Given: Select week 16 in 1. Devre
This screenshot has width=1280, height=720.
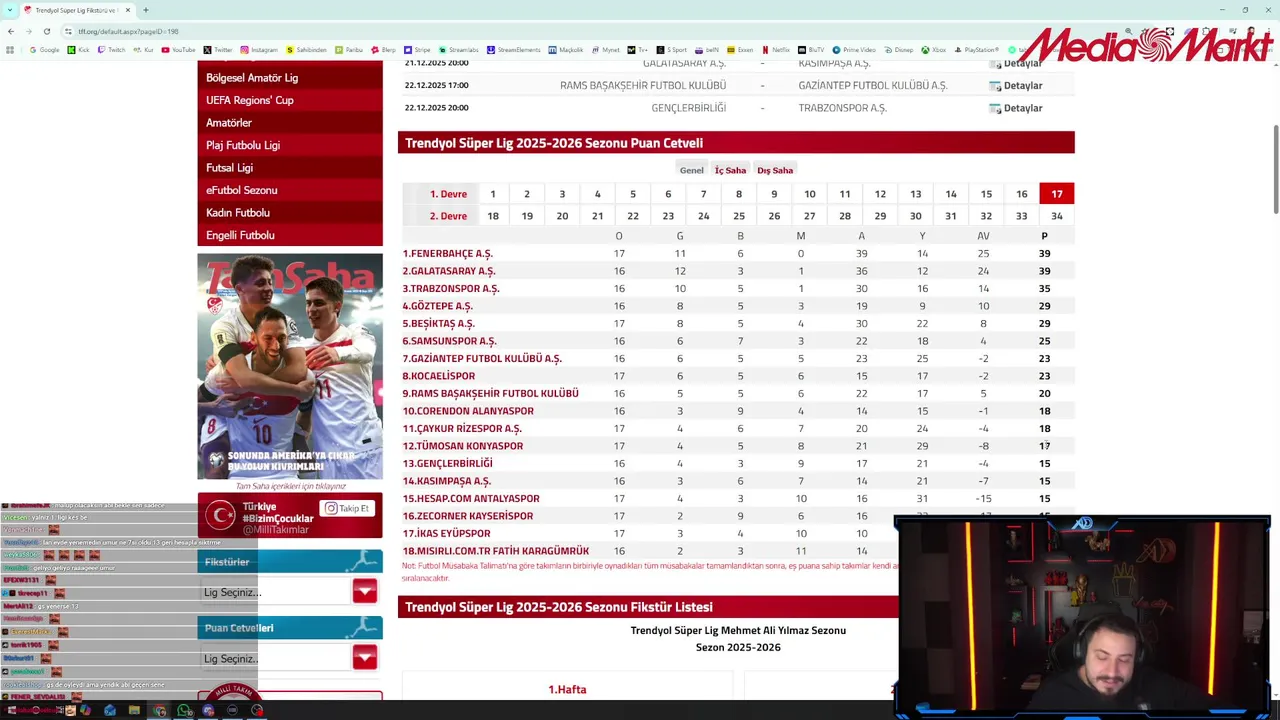Looking at the screenshot, I should [x=1022, y=194].
